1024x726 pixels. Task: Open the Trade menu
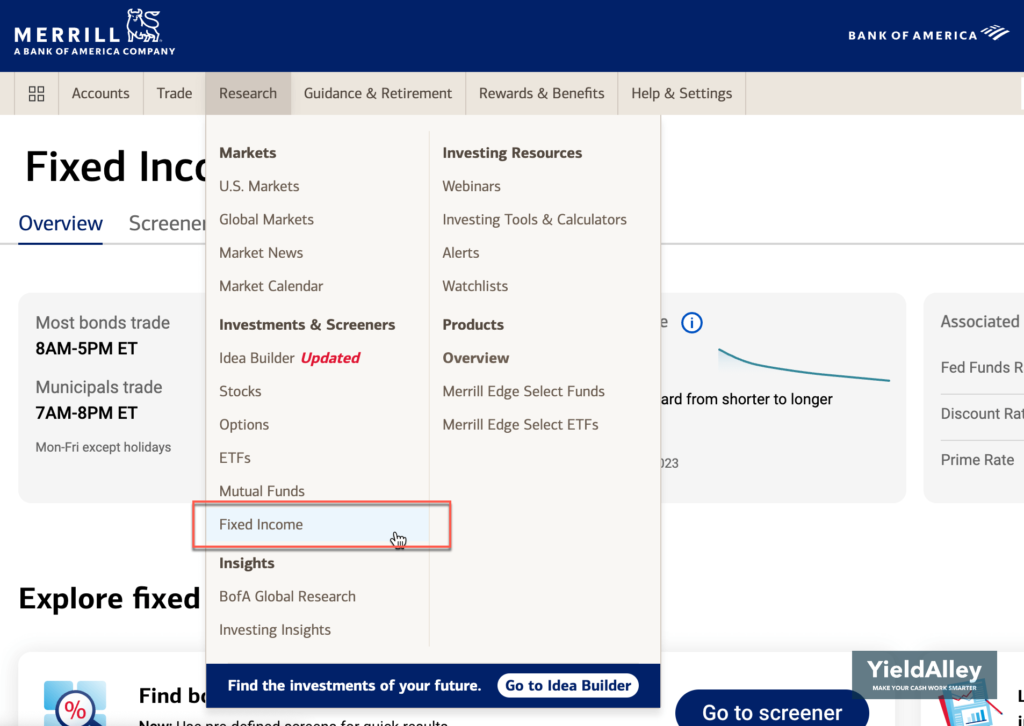174,93
